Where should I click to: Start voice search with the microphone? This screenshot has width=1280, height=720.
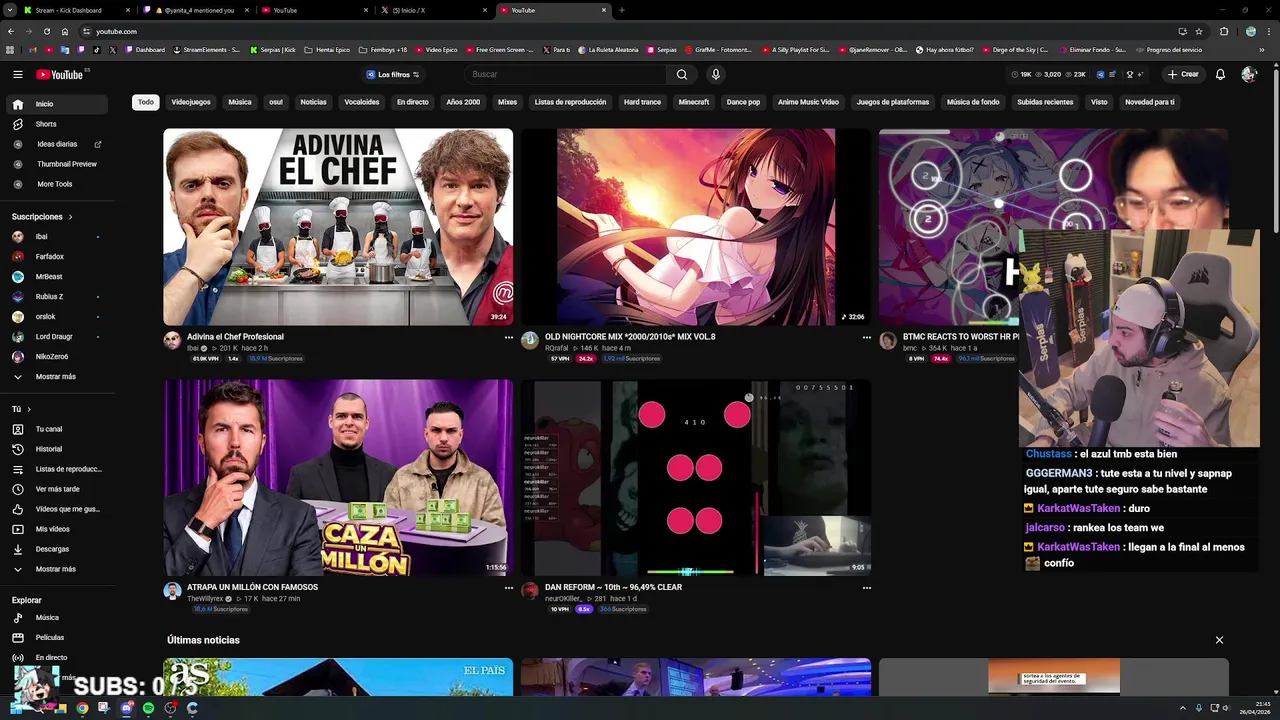(715, 74)
